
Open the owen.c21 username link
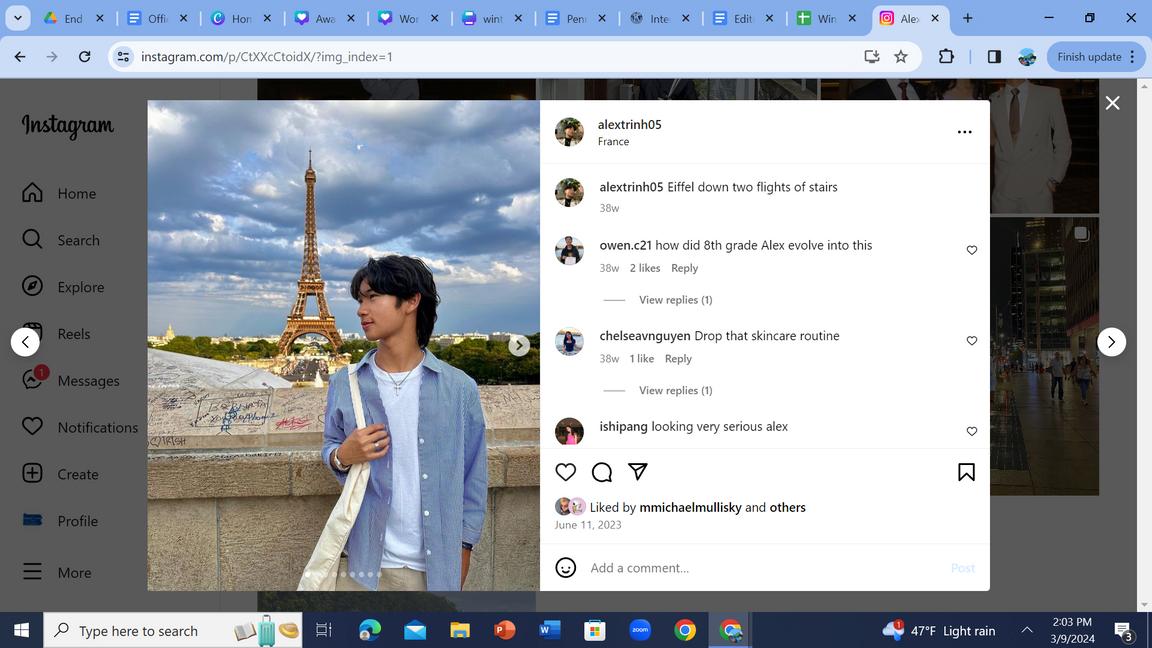(x=625, y=245)
